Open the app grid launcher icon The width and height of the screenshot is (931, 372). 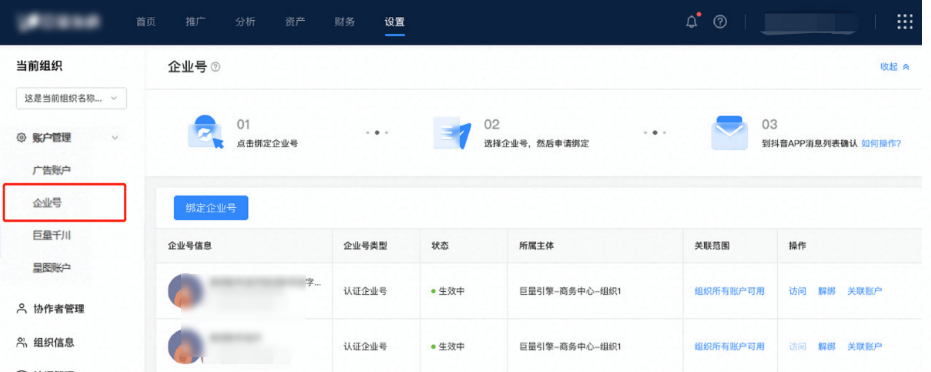(904, 22)
